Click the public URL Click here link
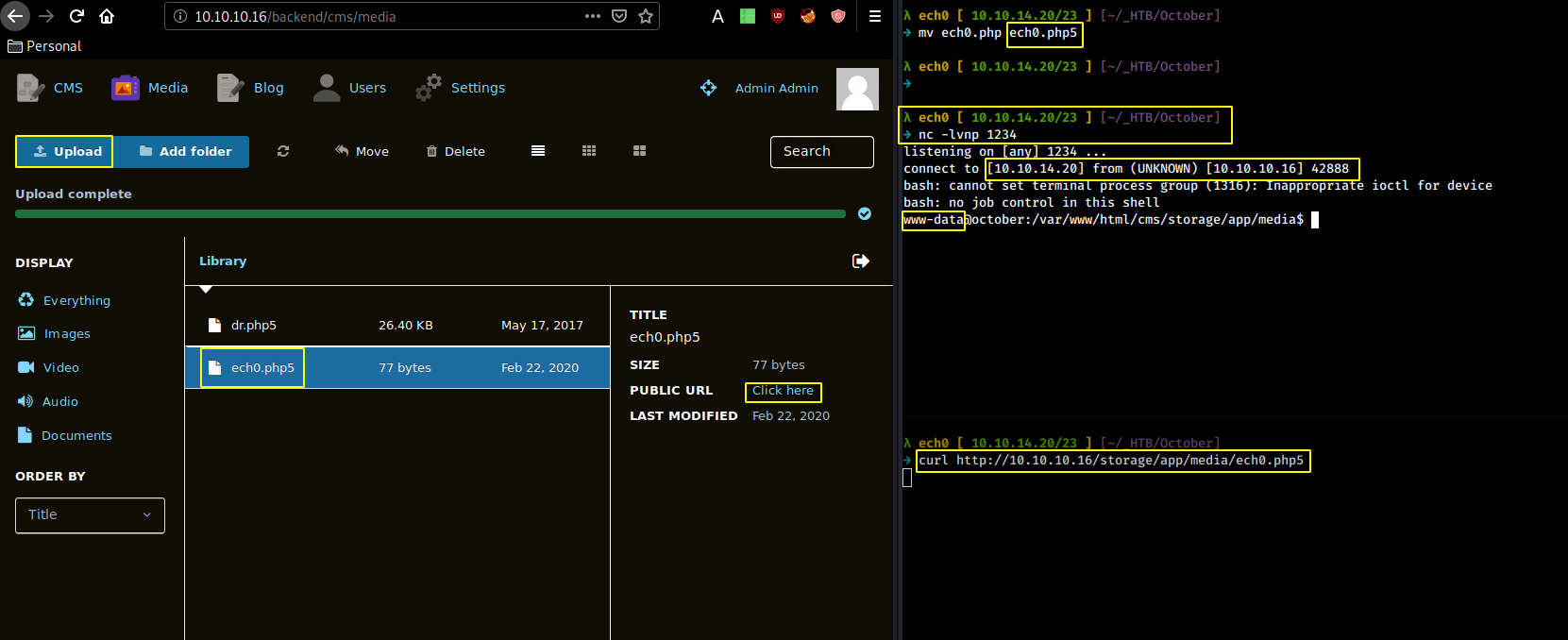Screen dimensions: 1568x640 783,391
